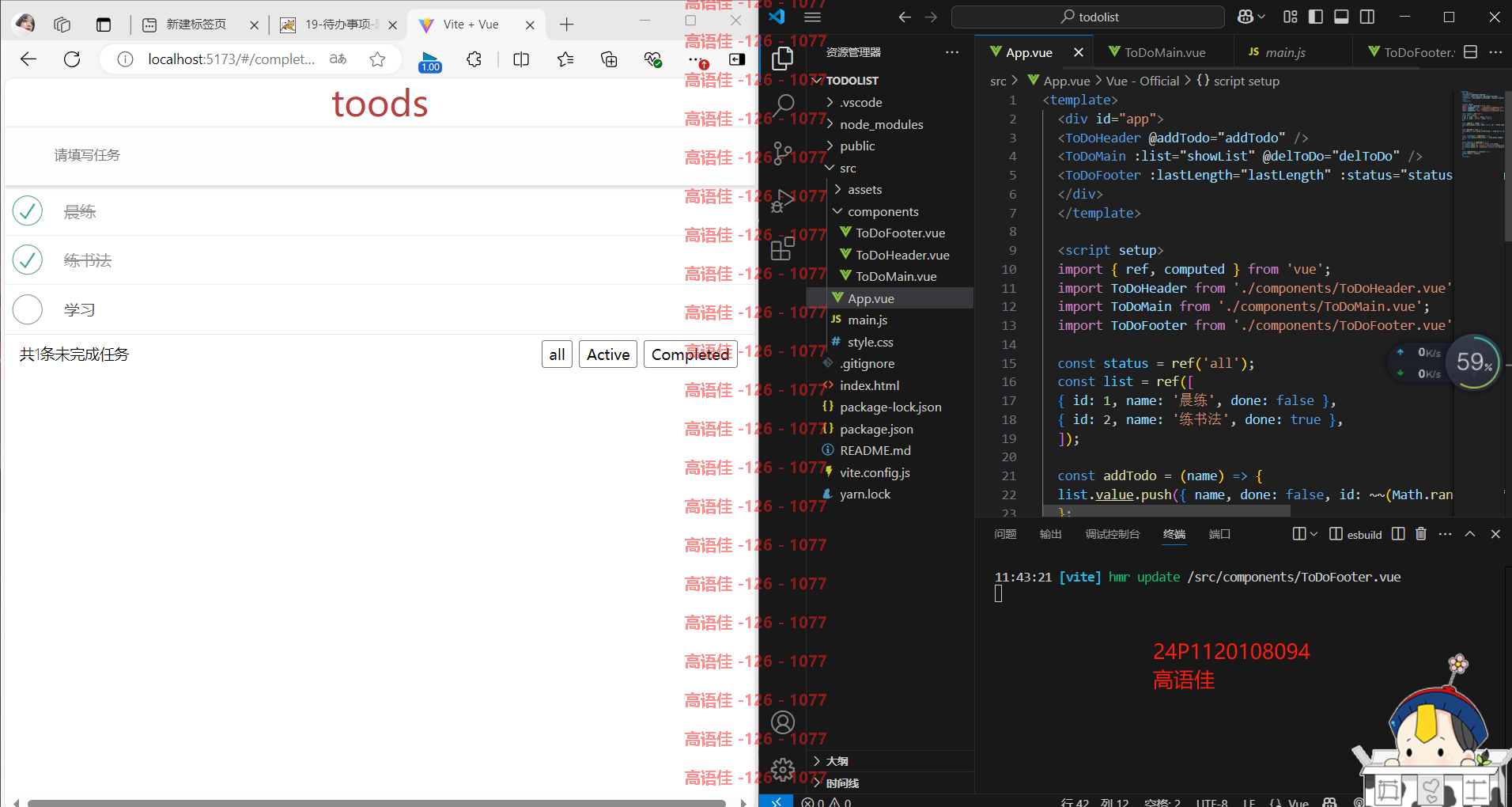The image size is (1512, 807).
Task: Focus the 请填写任务 input field
Action: 380,156
